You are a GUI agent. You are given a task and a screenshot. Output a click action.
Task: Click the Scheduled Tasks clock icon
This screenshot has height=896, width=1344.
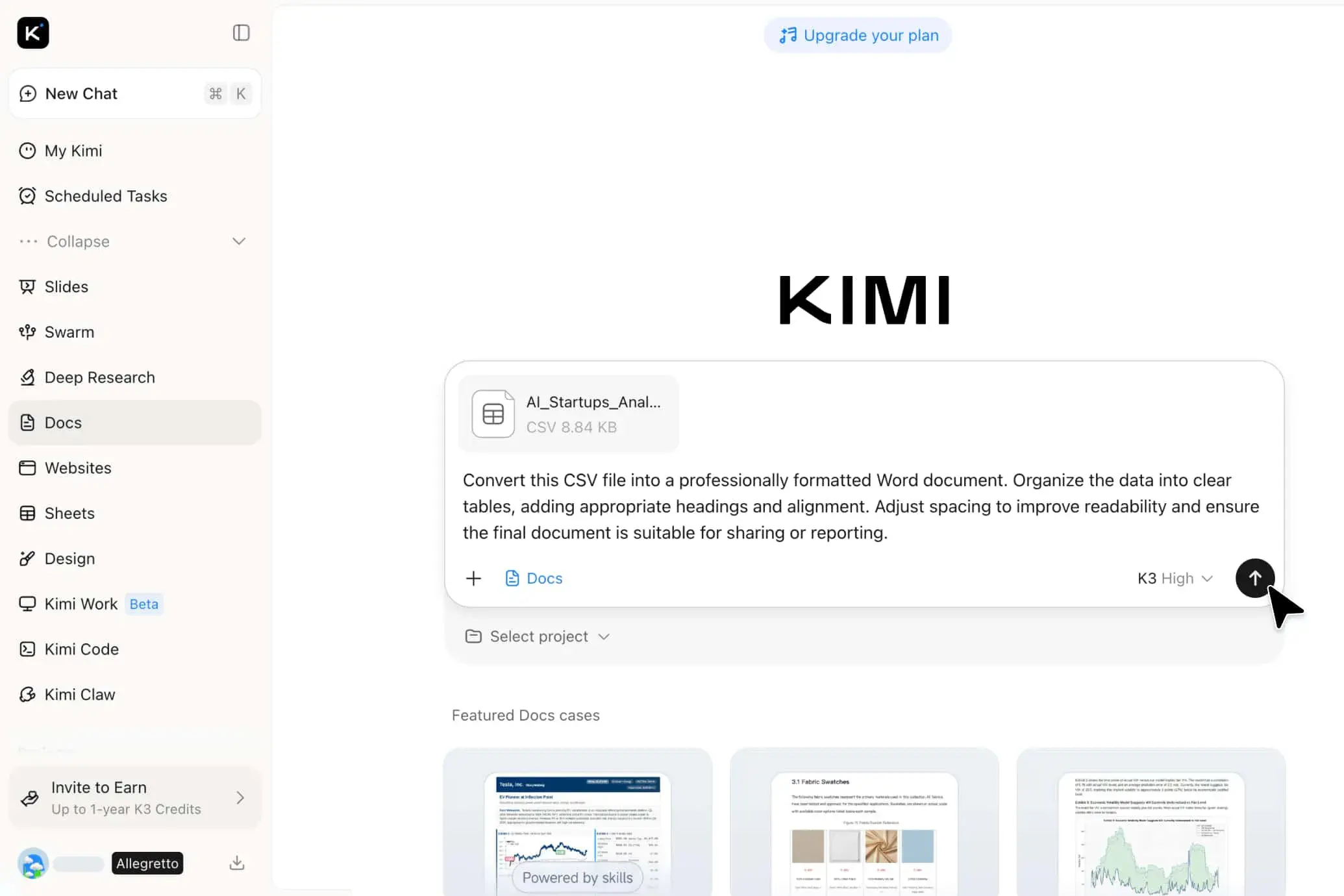click(27, 196)
